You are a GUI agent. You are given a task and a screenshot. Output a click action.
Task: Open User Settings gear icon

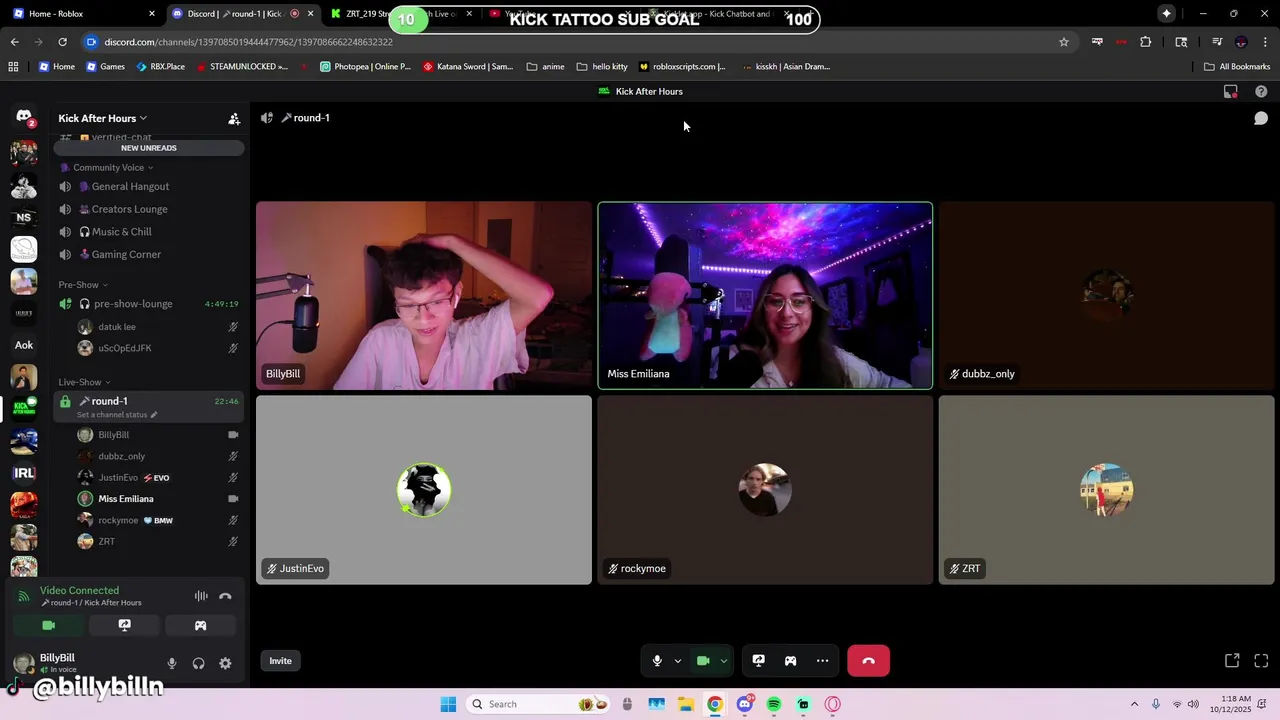(x=225, y=663)
